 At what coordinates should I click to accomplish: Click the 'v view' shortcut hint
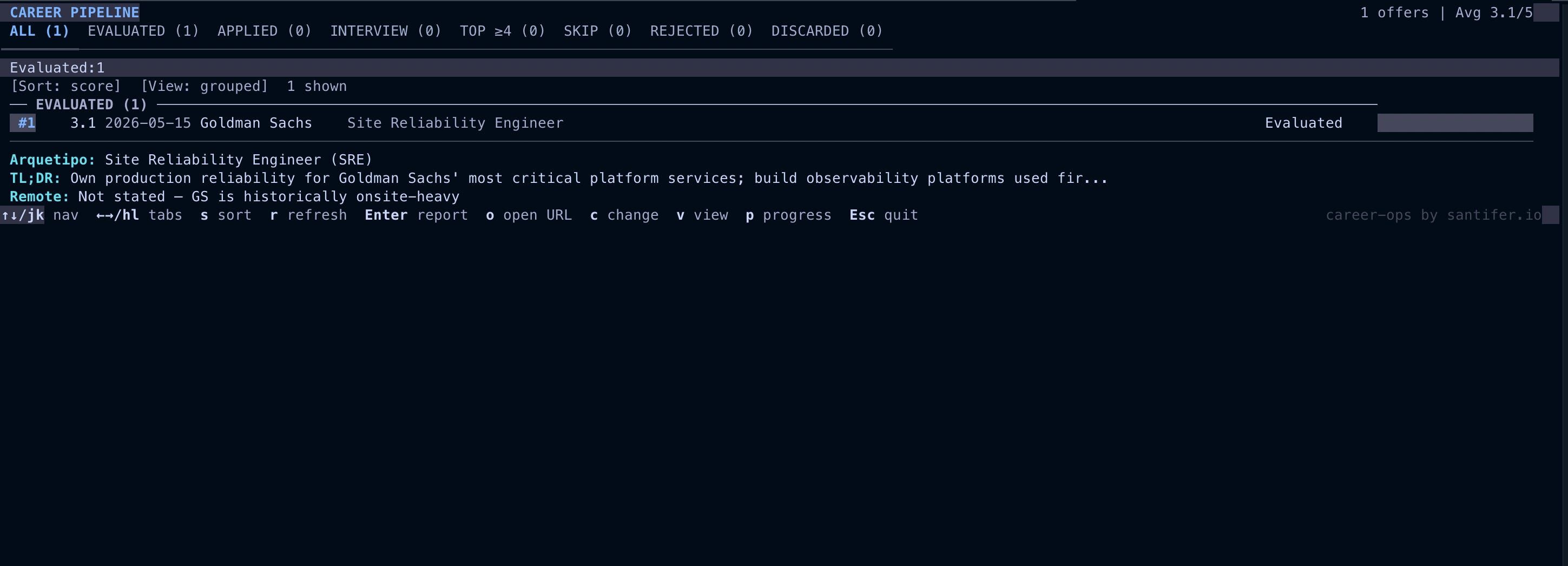pos(702,215)
